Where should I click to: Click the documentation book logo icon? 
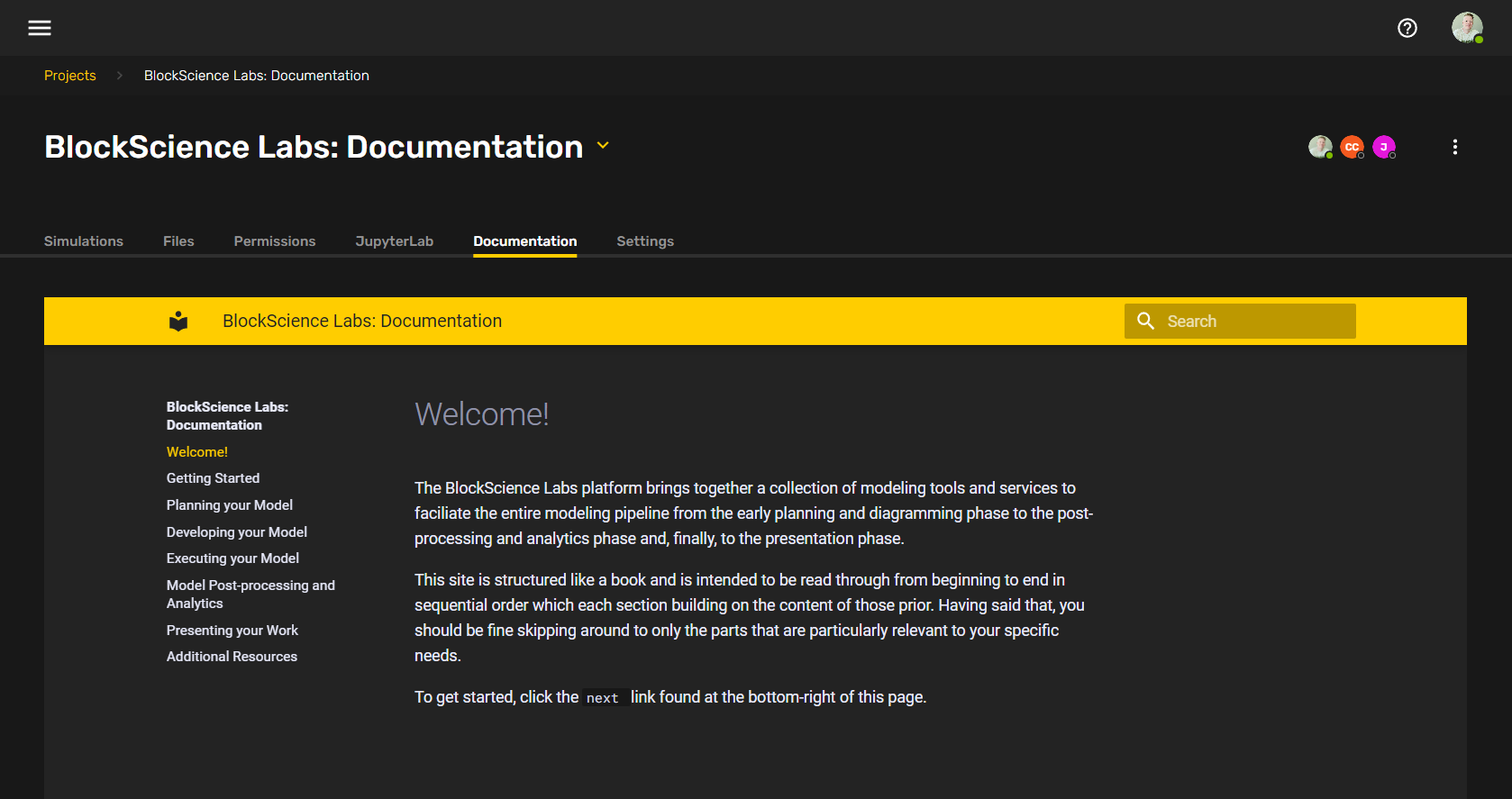click(x=178, y=322)
